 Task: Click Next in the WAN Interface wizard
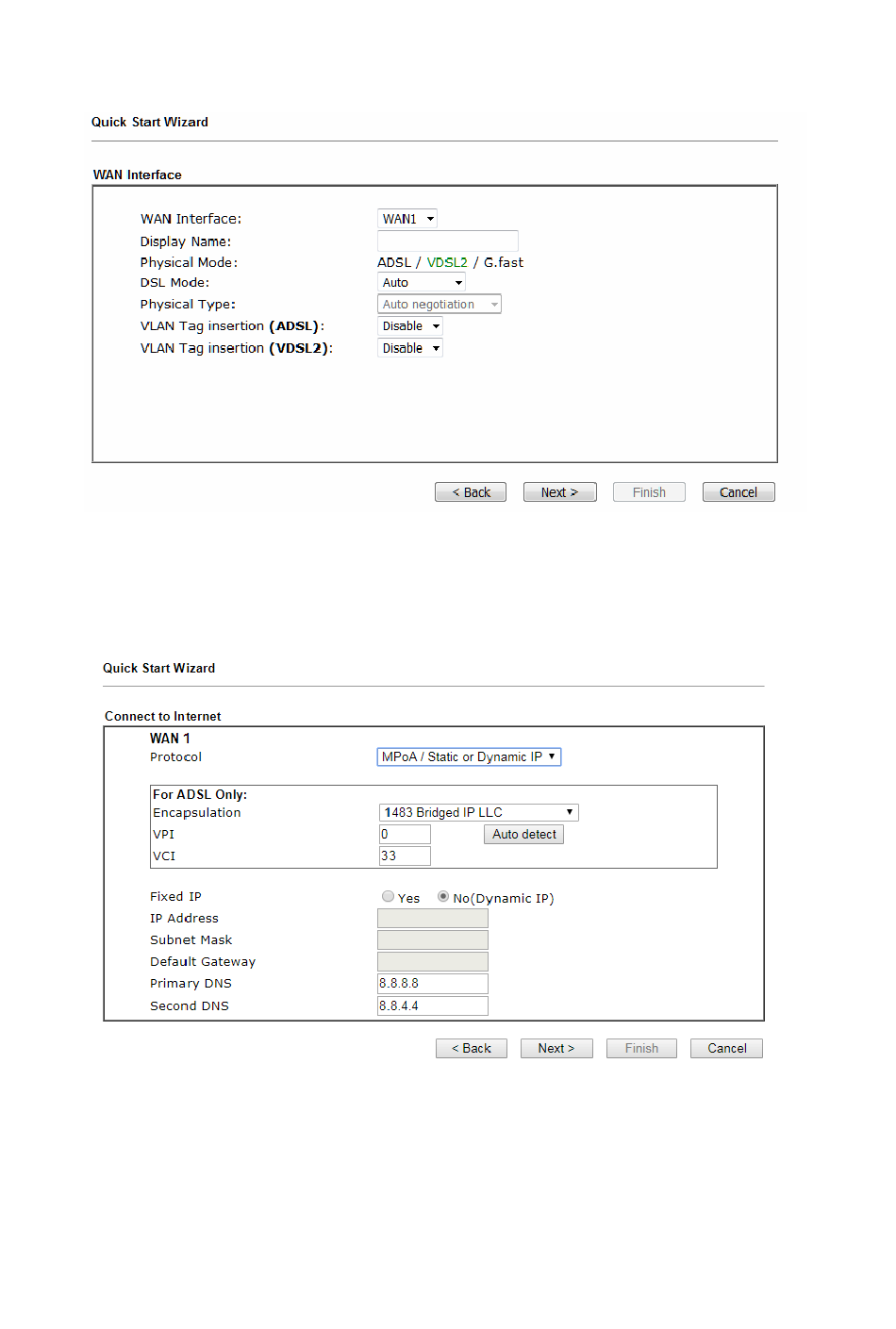[560, 492]
